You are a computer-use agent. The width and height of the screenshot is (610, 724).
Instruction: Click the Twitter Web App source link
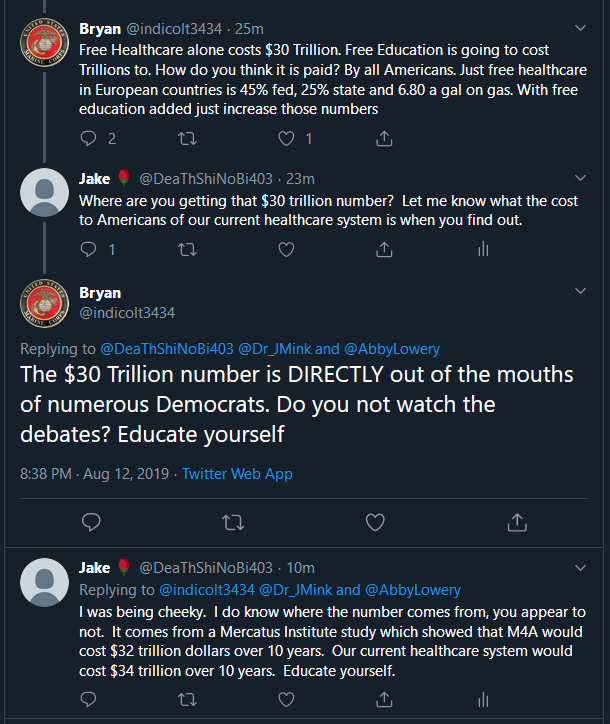point(237,473)
